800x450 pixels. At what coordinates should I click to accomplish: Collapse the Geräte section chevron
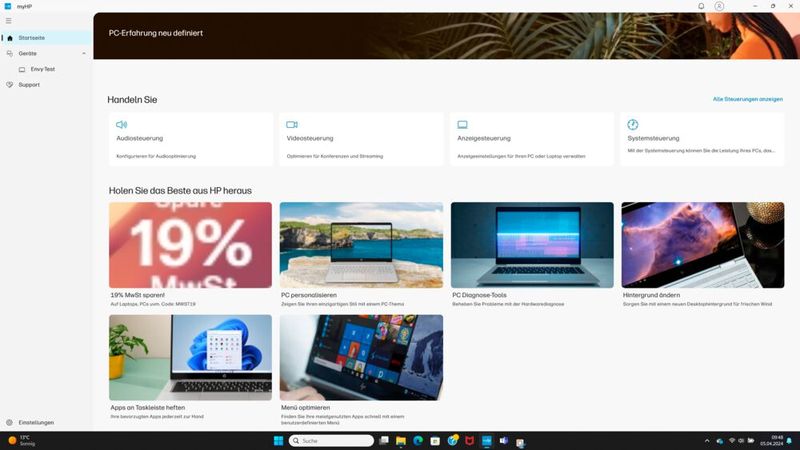click(x=84, y=53)
